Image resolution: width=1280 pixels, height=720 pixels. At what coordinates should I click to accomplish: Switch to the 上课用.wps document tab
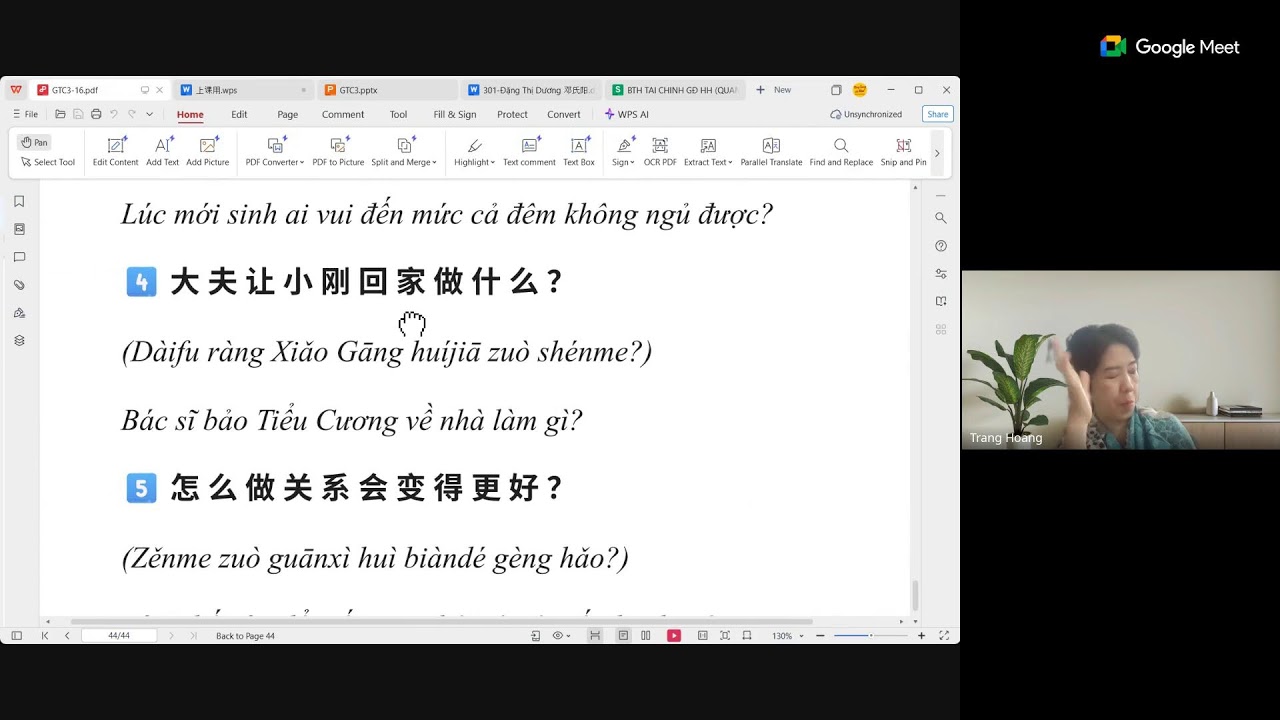coord(243,90)
